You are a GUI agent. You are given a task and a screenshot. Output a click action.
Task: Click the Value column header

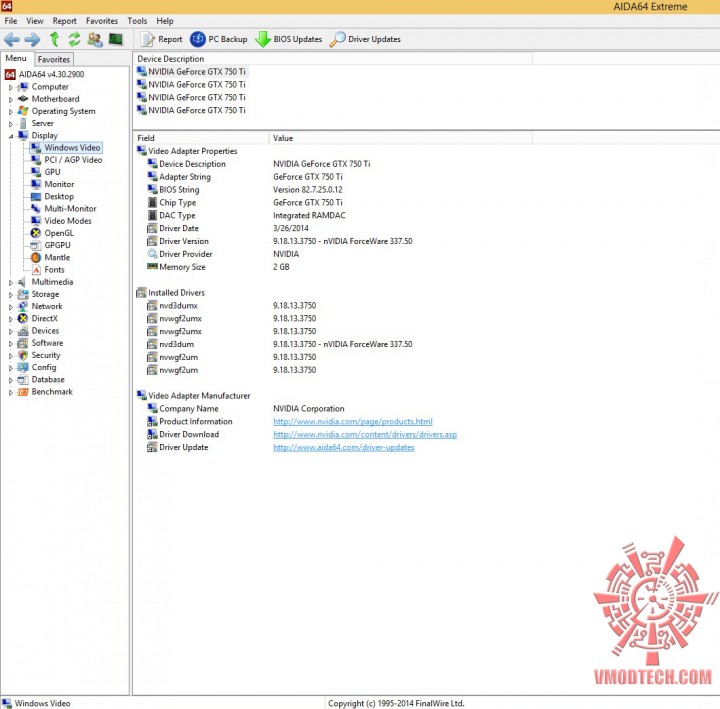(401, 138)
